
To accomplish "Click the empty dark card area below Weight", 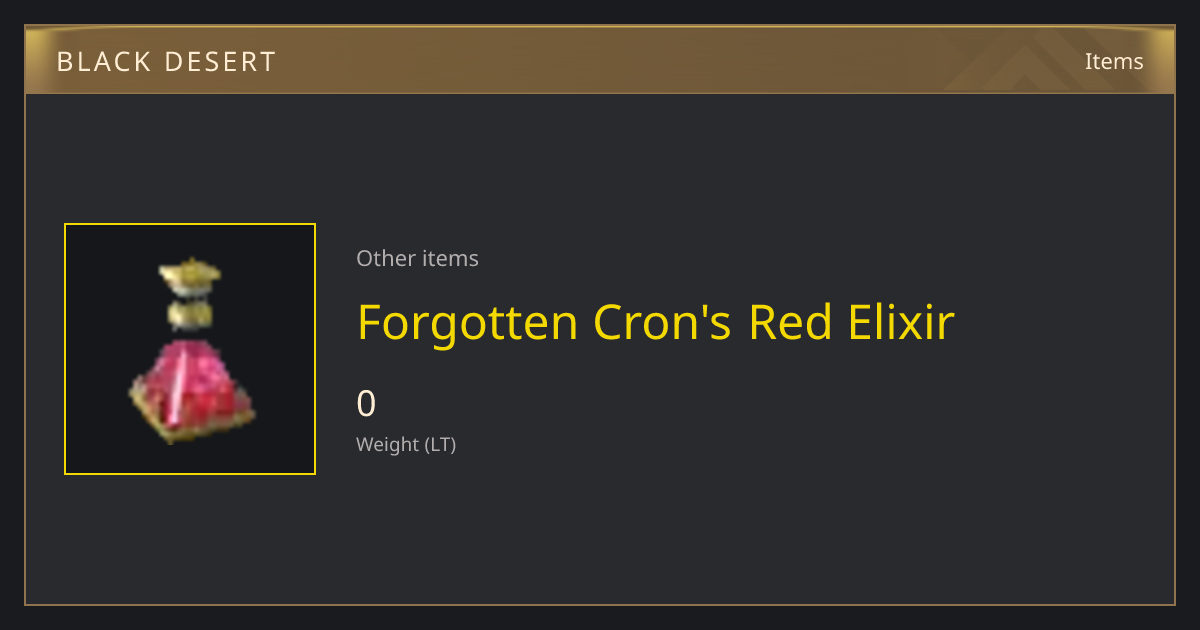I will tap(600, 530).
